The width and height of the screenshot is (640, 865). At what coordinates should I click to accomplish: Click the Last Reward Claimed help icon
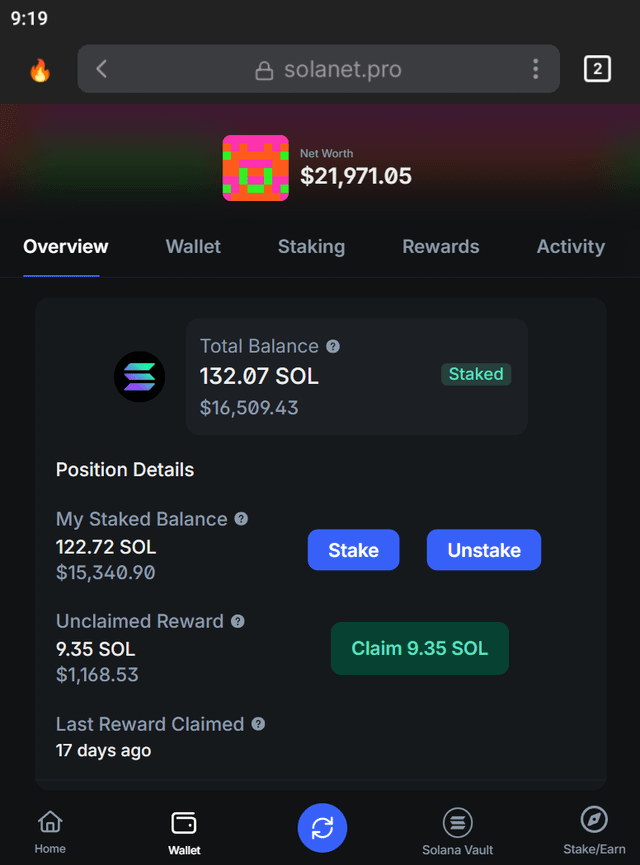258,724
